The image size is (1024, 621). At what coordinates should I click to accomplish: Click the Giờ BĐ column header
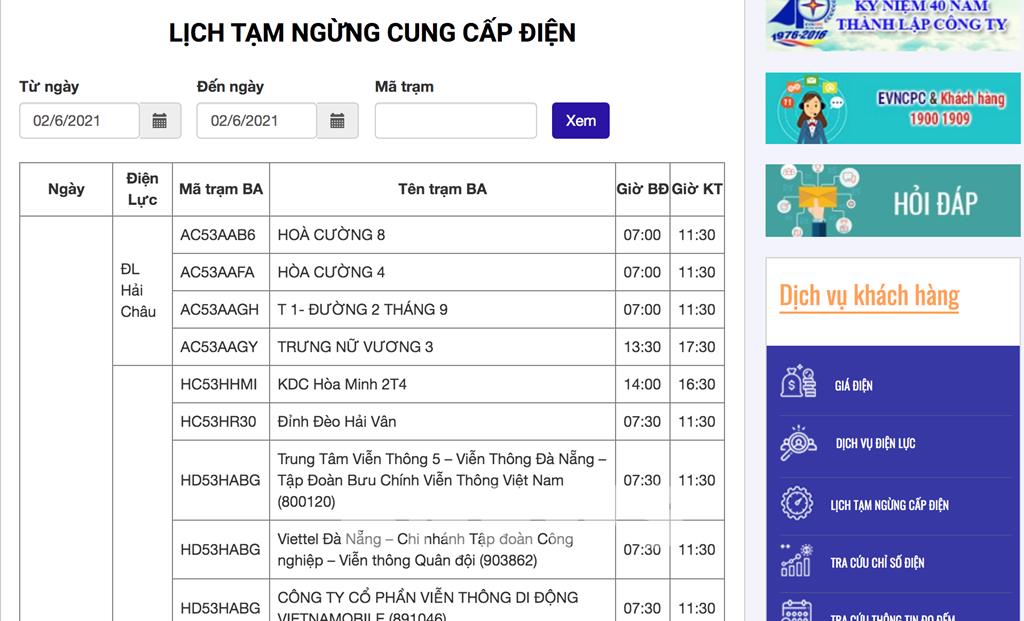643,189
